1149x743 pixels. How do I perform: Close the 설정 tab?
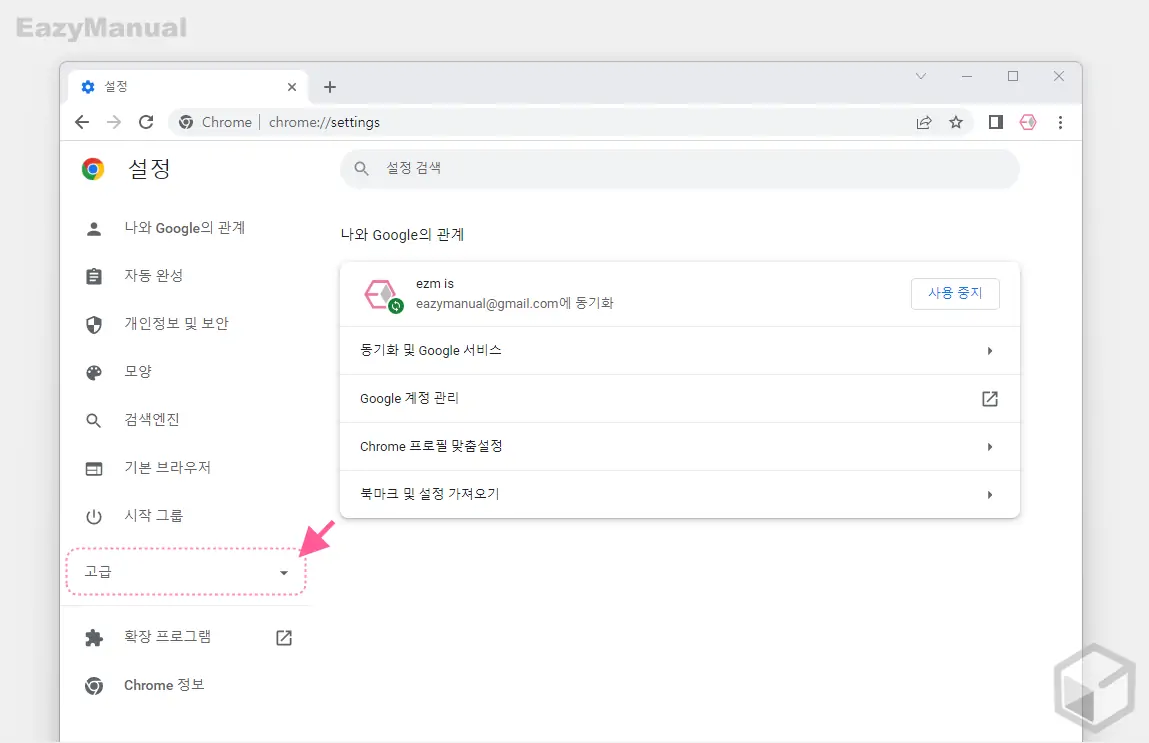tap(292, 87)
